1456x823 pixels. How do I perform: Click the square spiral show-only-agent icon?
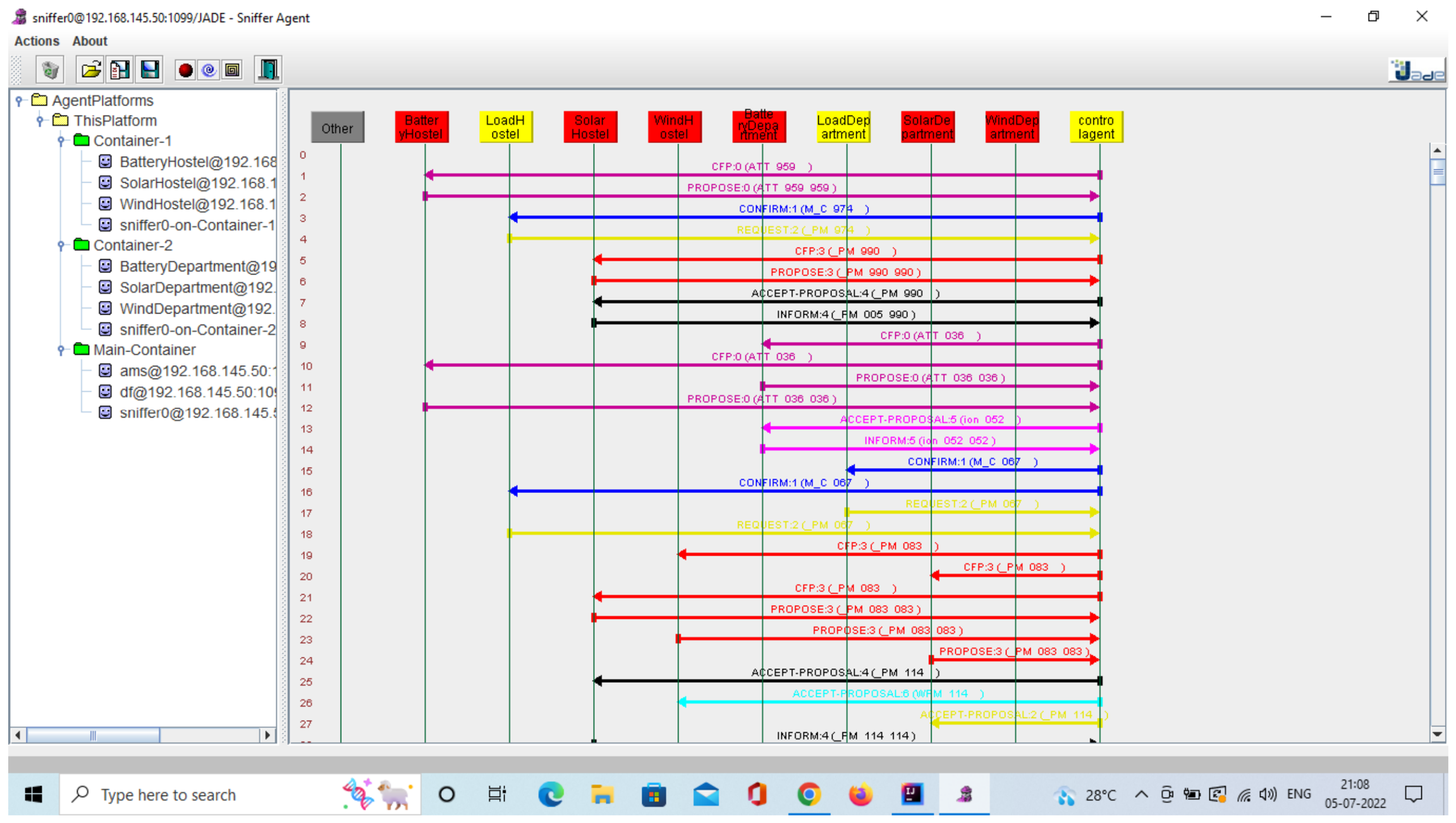[x=233, y=70]
